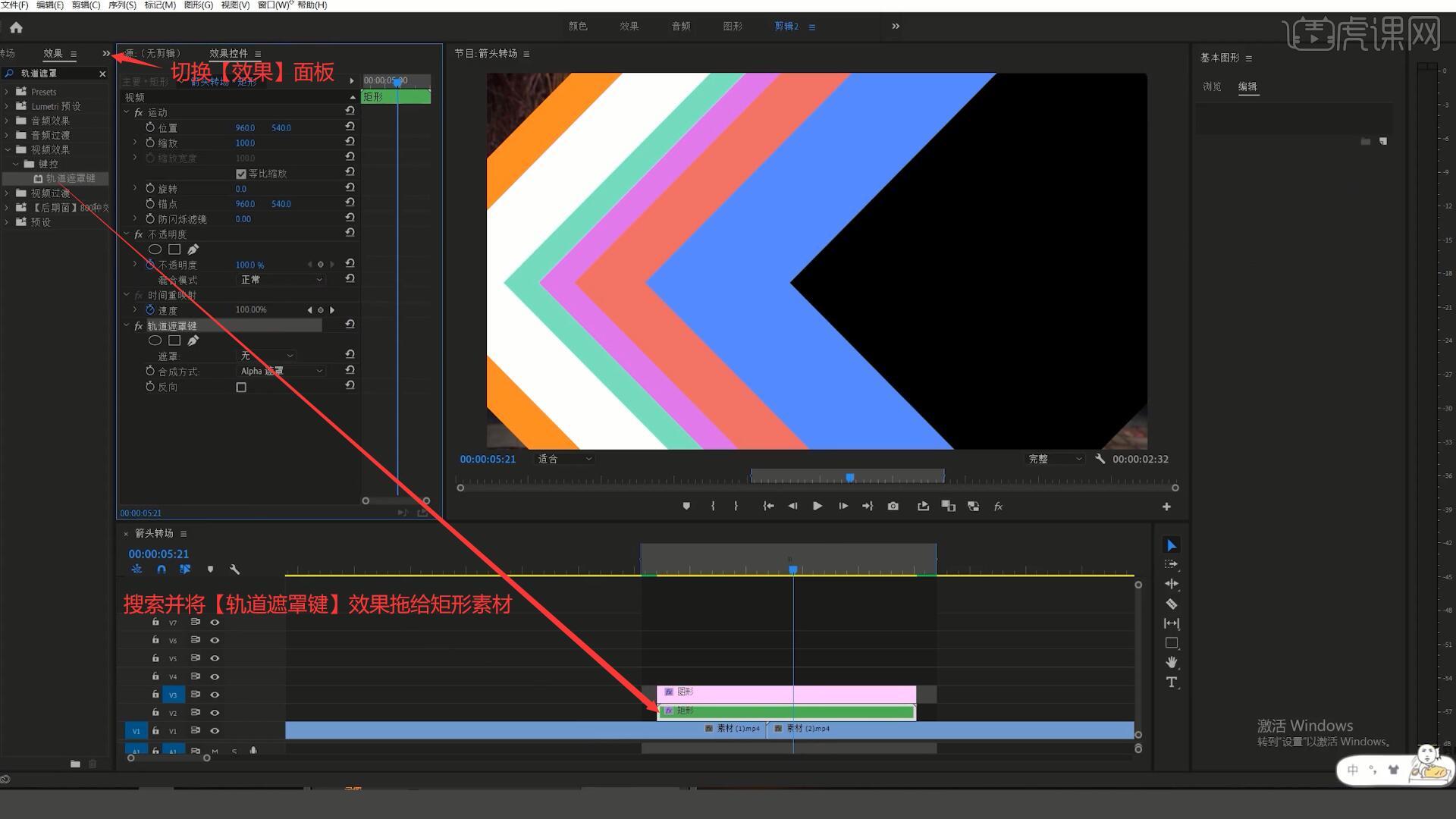
Task: Select pen mask tool under Track Matte Key
Action: [193, 340]
